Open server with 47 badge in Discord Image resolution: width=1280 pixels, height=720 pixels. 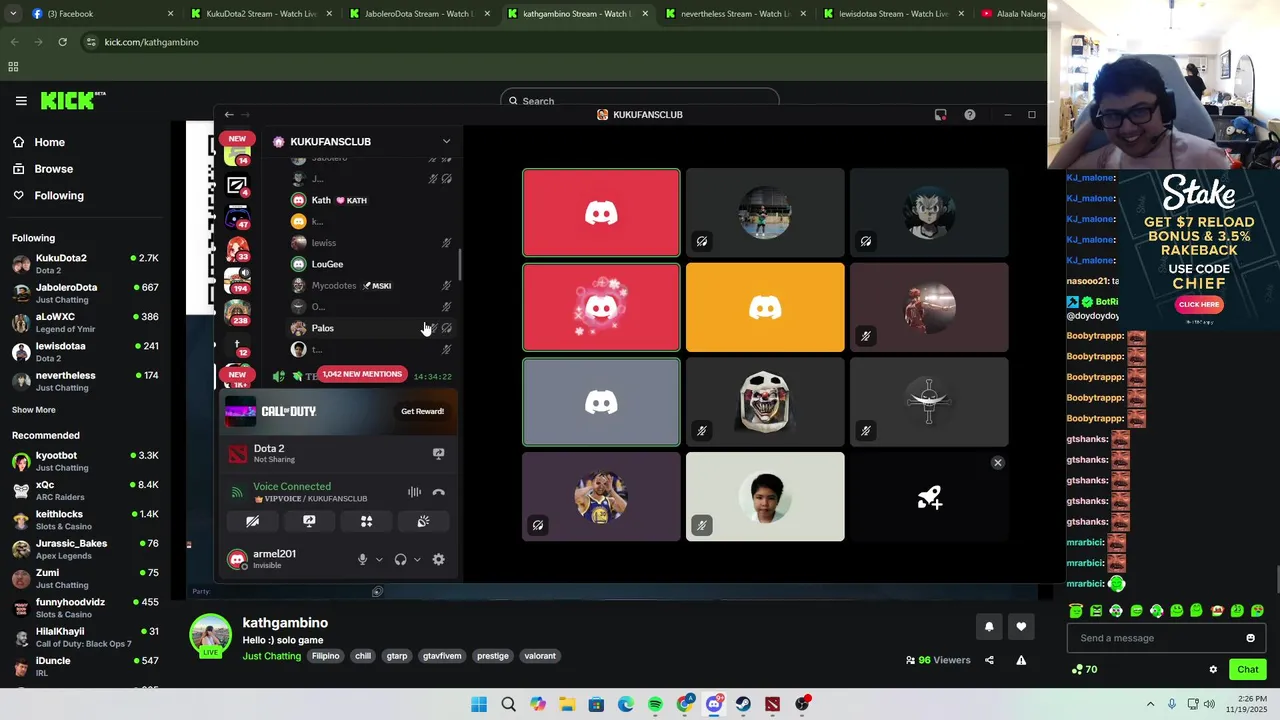coord(238,219)
